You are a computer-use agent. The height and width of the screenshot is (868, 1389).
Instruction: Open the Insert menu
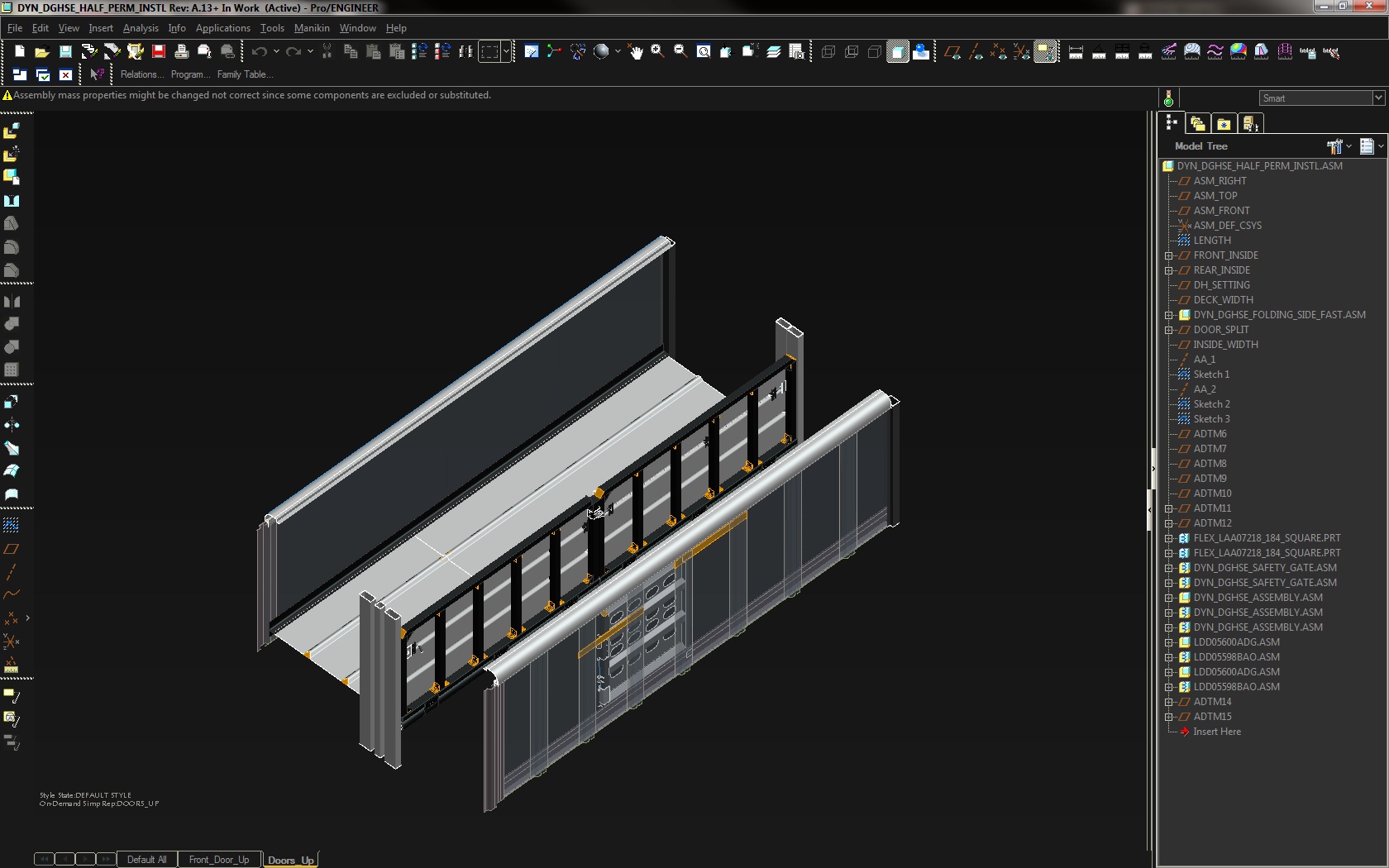[101, 28]
